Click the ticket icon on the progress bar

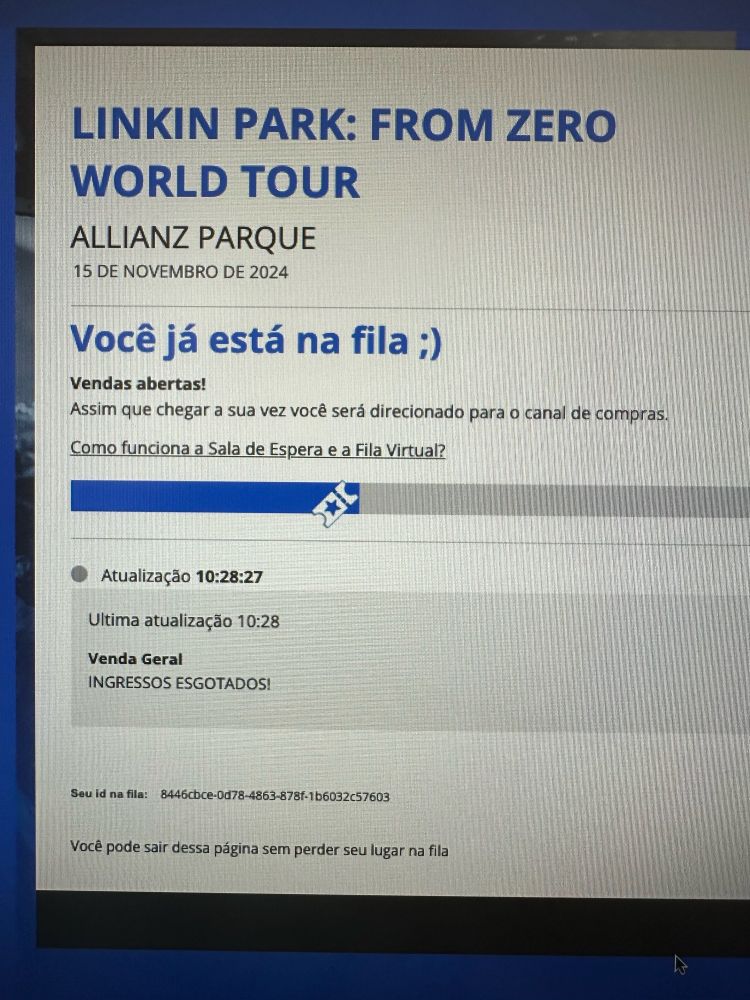point(335,504)
